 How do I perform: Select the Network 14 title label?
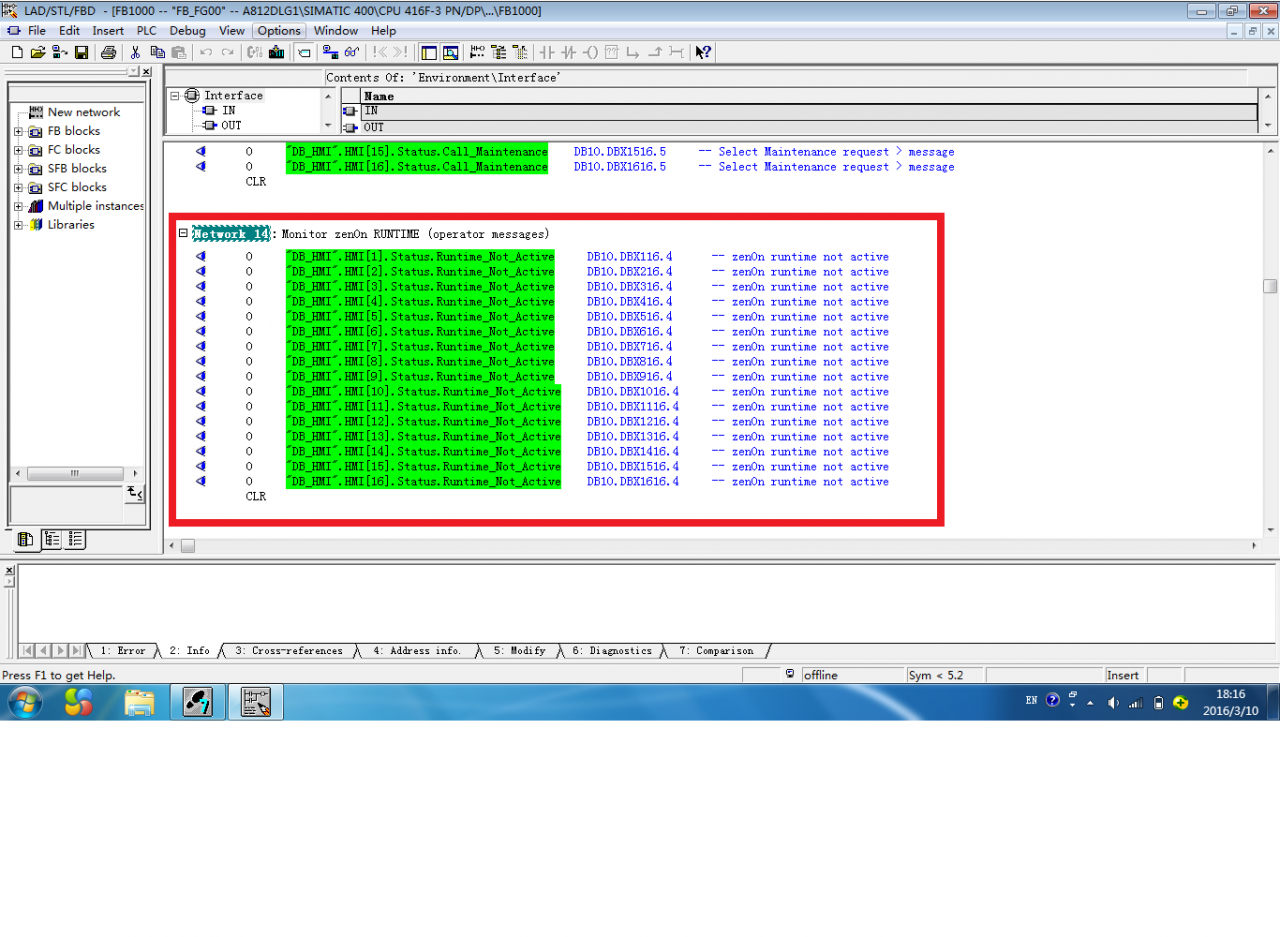click(x=231, y=233)
